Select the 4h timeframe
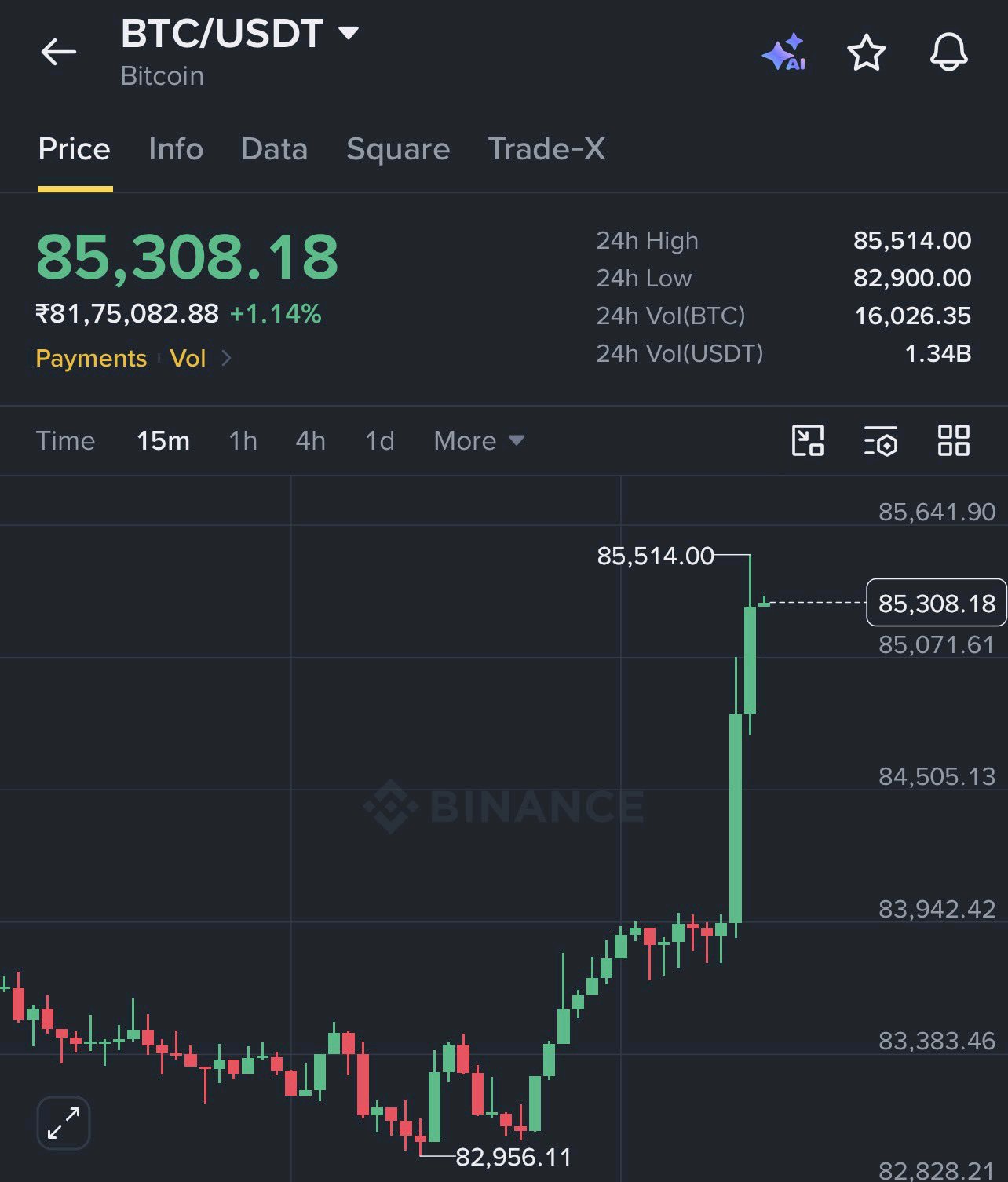 pyautogui.click(x=310, y=440)
